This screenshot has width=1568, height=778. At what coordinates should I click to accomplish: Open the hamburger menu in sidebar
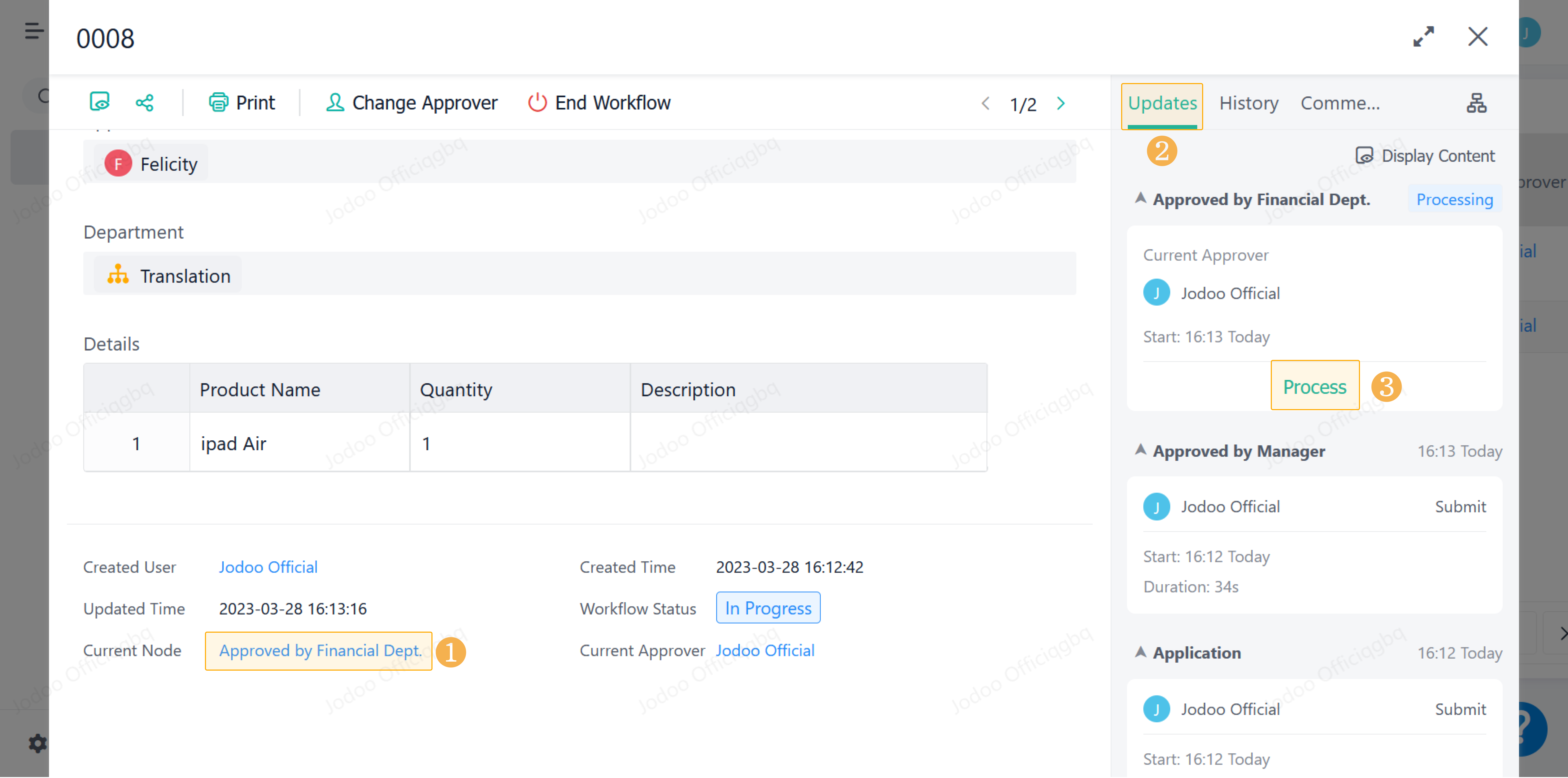click(x=34, y=31)
